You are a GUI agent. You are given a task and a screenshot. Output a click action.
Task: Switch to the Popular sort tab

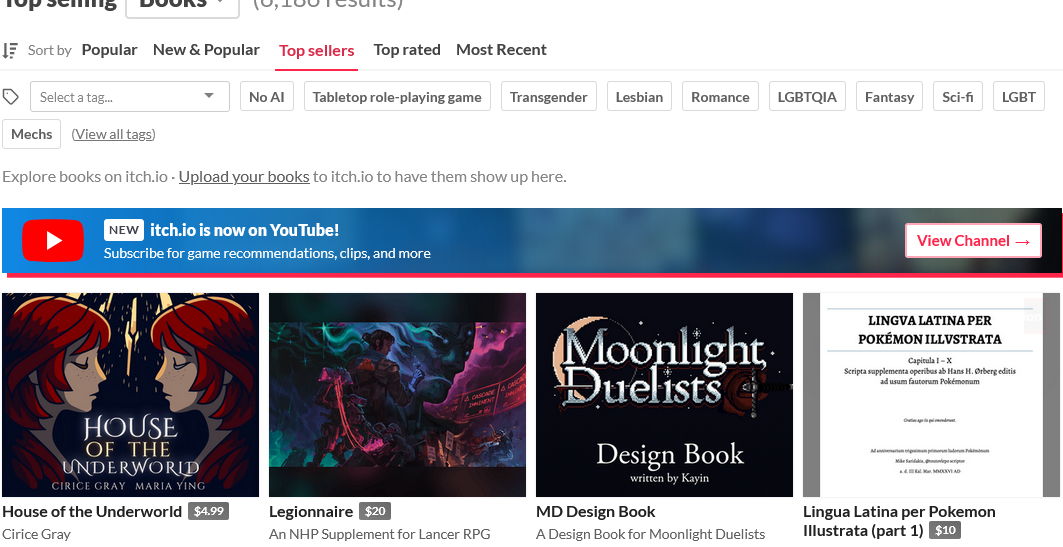(x=109, y=50)
